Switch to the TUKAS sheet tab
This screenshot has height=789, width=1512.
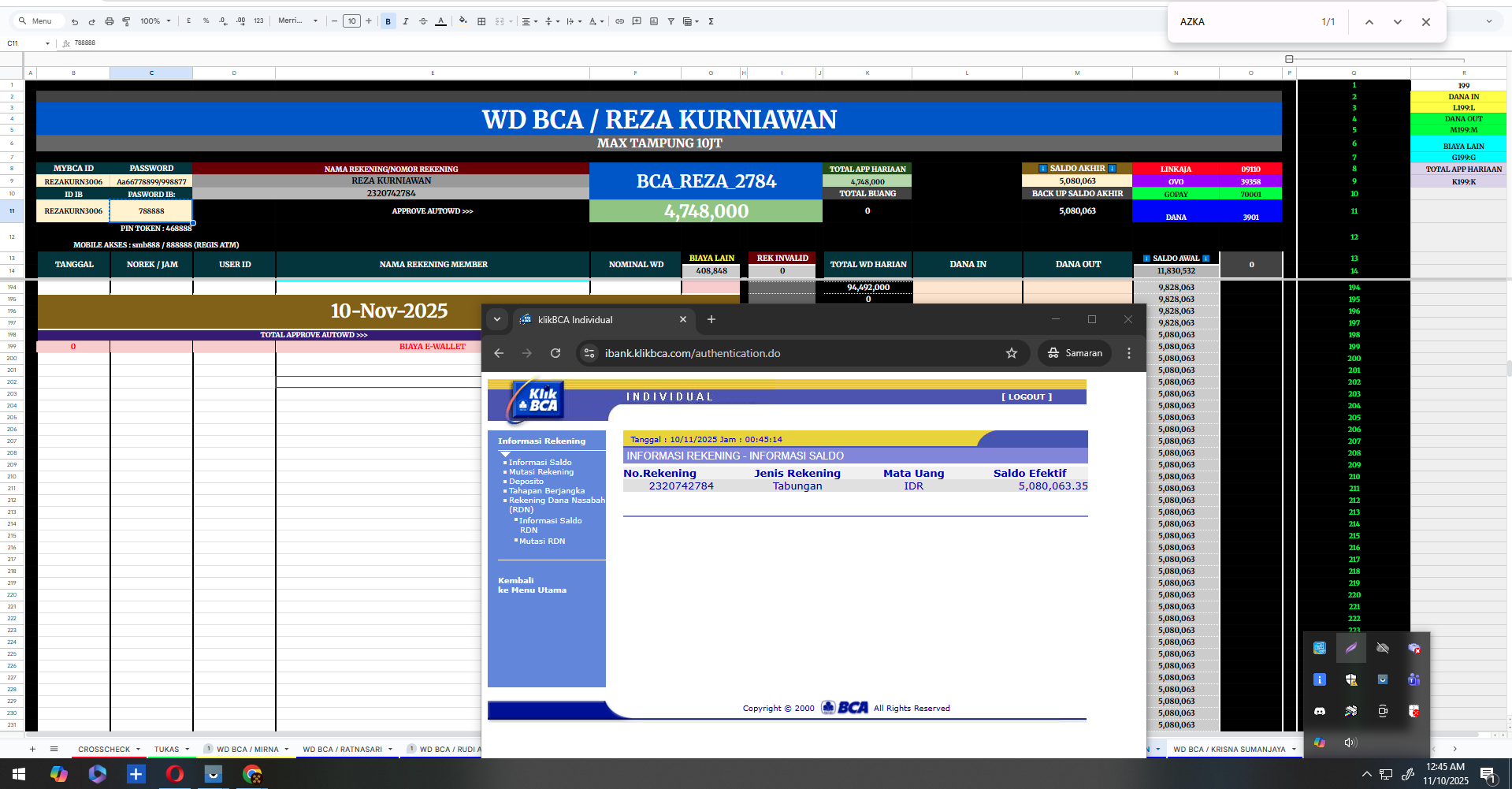166,750
